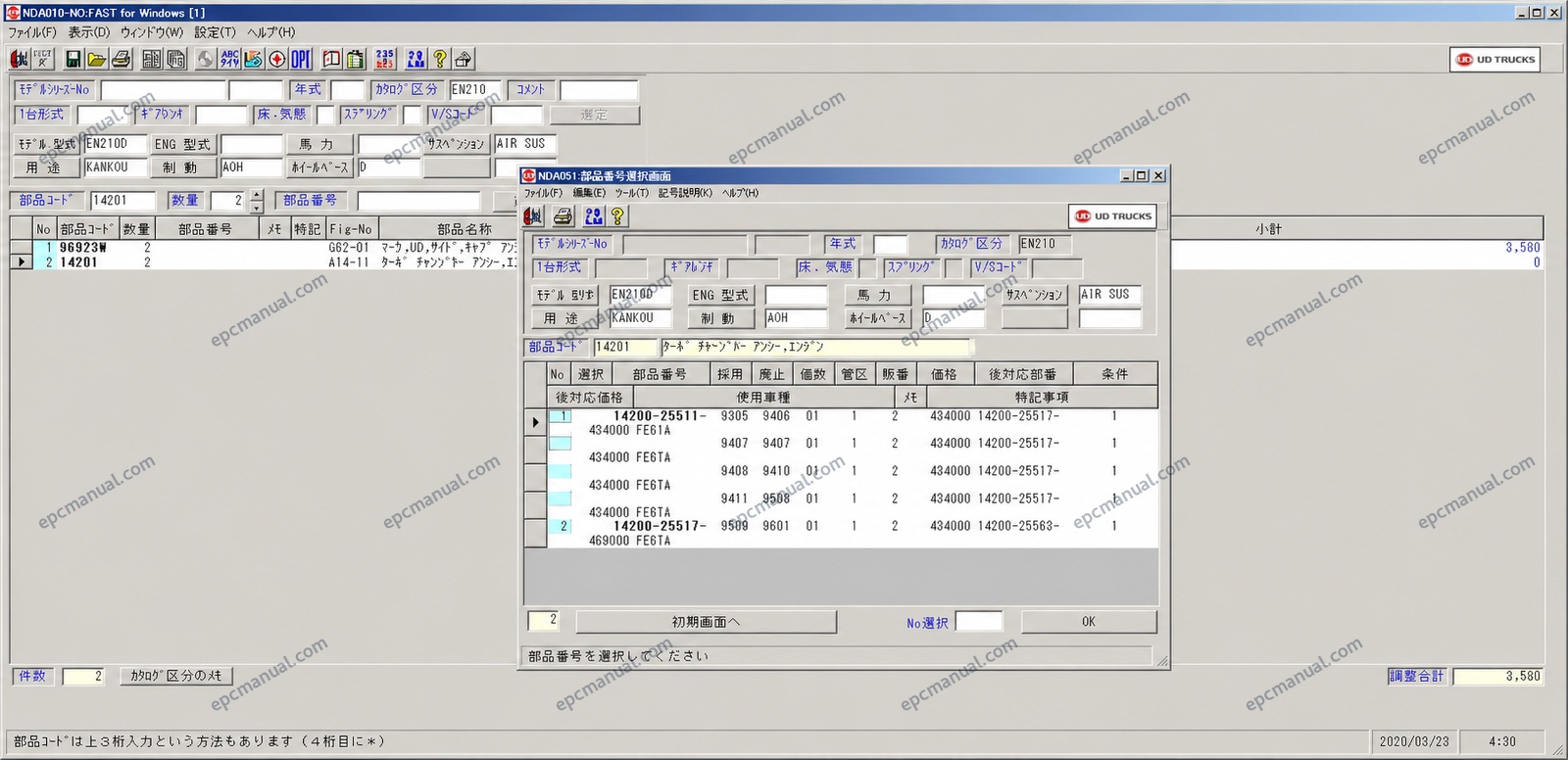
Task: Click the open book icon in main toolbar
Action: pos(332,59)
